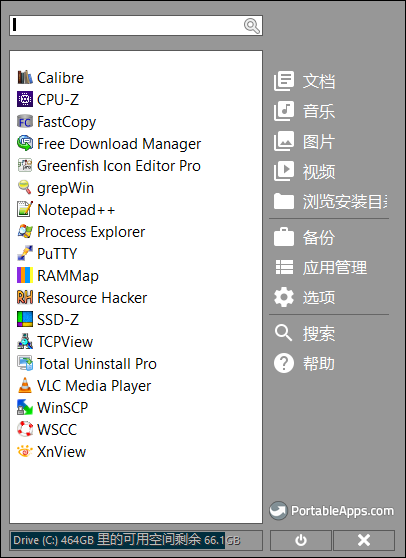This screenshot has height=558, width=406.
Task: Launch VLC Media Player
Action: (x=84, y=386)
